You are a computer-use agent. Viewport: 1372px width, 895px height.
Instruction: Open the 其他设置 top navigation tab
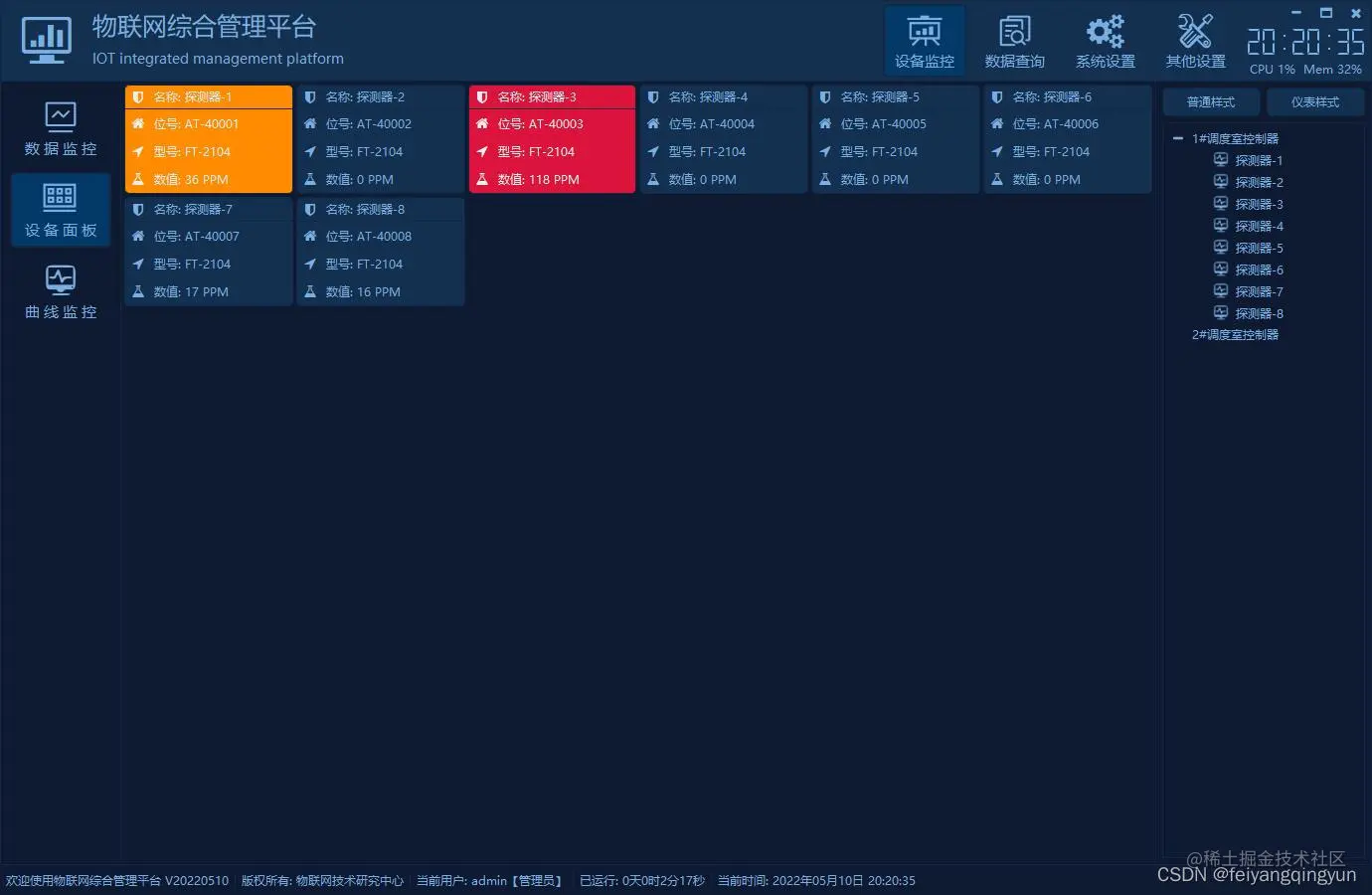click(1195, 41)
